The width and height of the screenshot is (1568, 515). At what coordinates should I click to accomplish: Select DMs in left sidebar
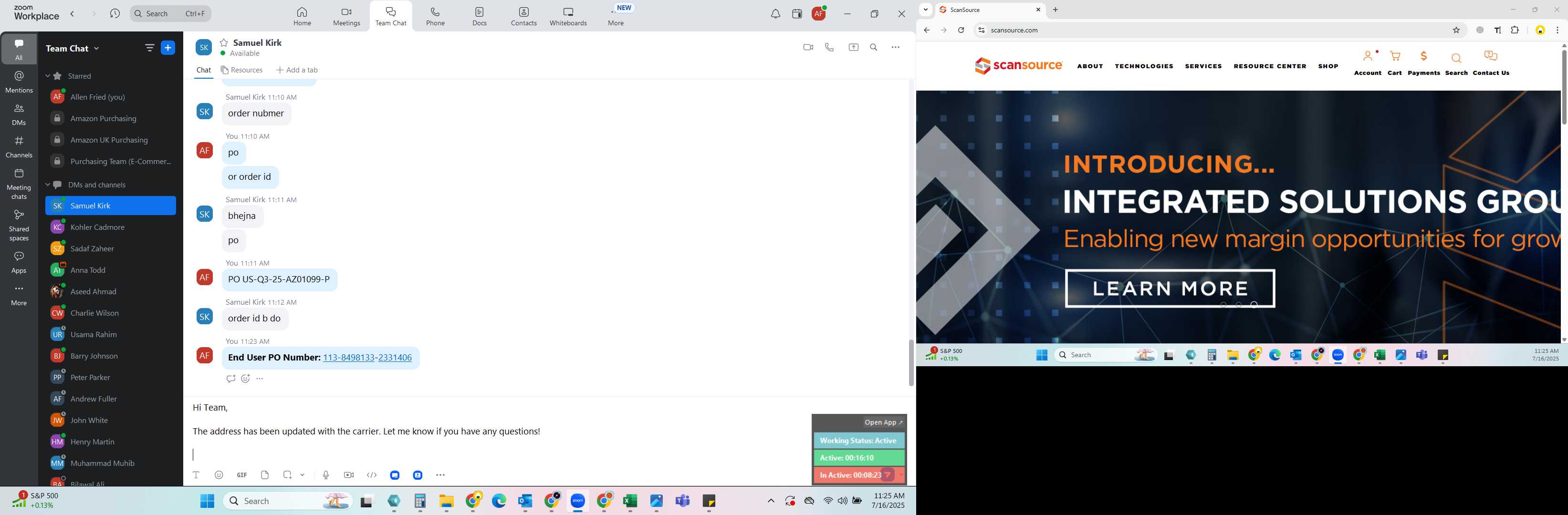(19, 114)
